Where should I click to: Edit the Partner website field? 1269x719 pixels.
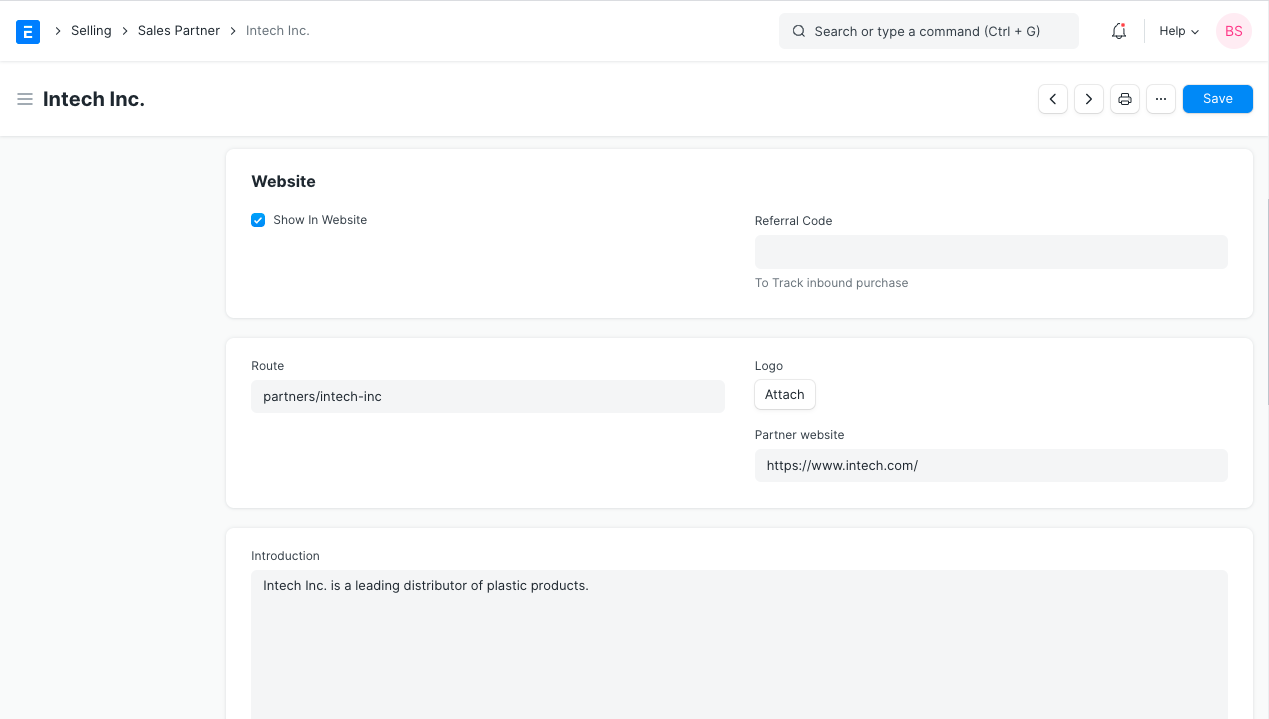coord(990,465)
